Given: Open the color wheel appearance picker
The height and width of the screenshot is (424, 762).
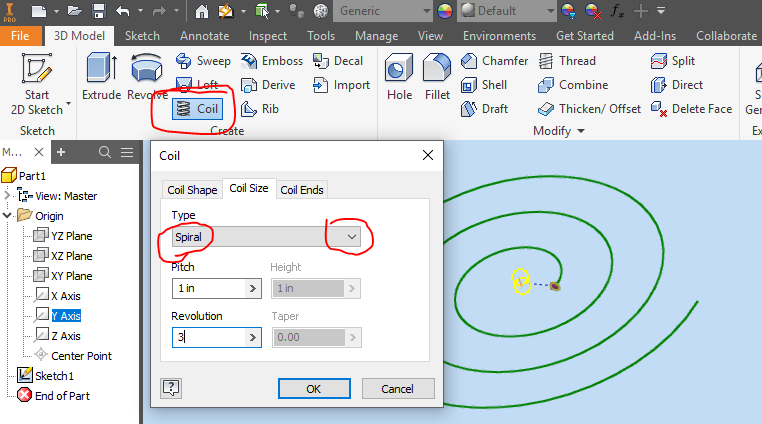Looking at the screenshot, I should pyautogui.click(x=445, y=11).
